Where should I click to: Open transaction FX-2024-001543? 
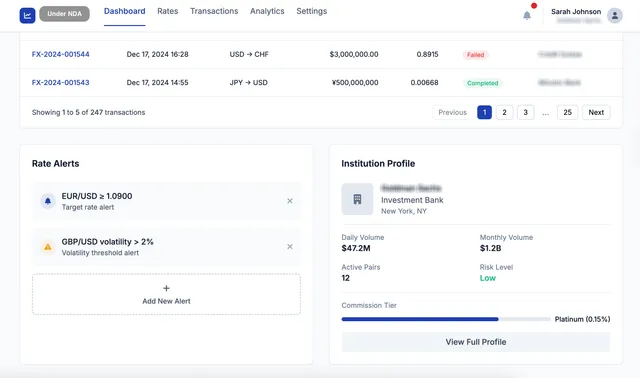(x=60, y=82)
